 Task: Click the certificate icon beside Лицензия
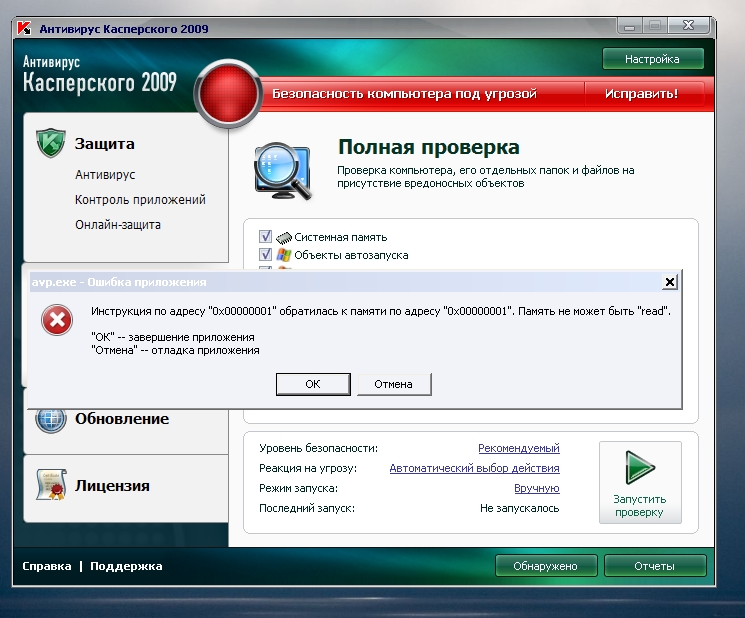(x=51, y=485)
